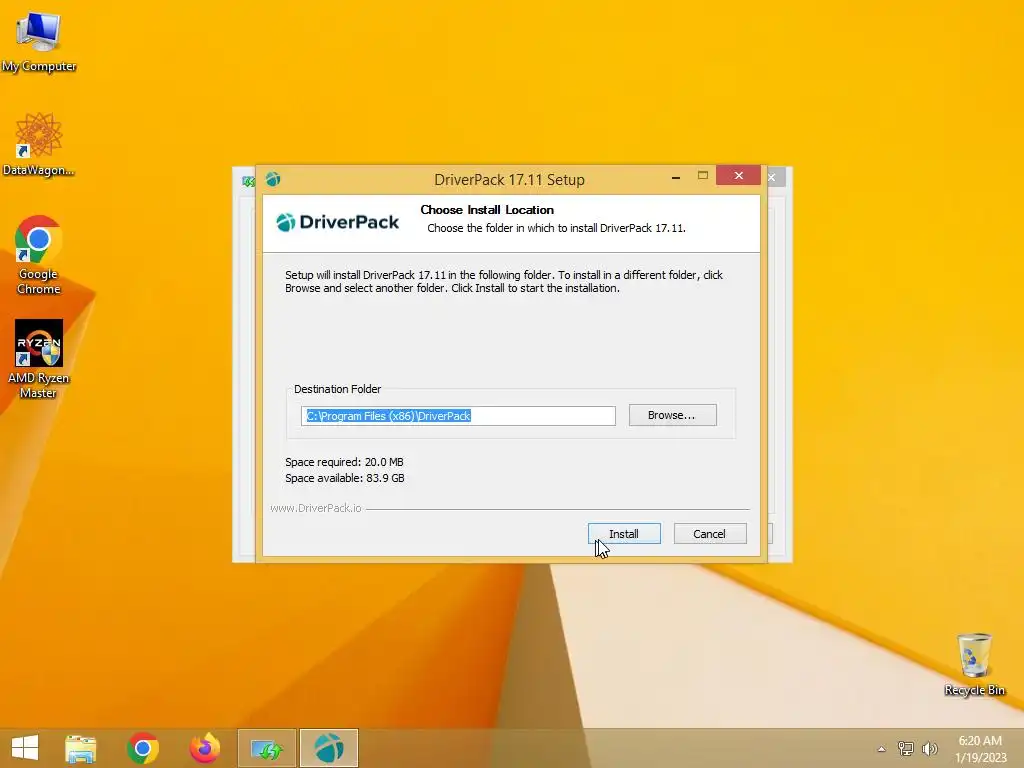Viewport: 1024px width, 768px height.
Task: Minimize the DriverPack Setup window
Action: 676,176
